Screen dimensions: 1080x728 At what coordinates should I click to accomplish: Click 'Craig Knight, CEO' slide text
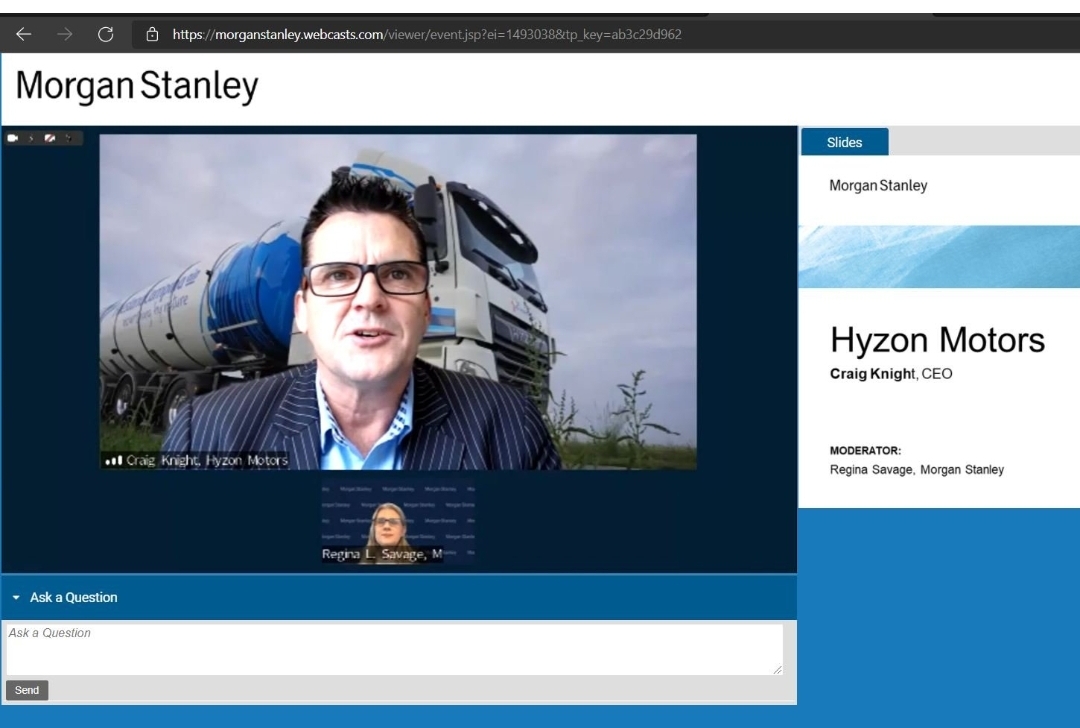pyautogui.click(x=891, y=373)
